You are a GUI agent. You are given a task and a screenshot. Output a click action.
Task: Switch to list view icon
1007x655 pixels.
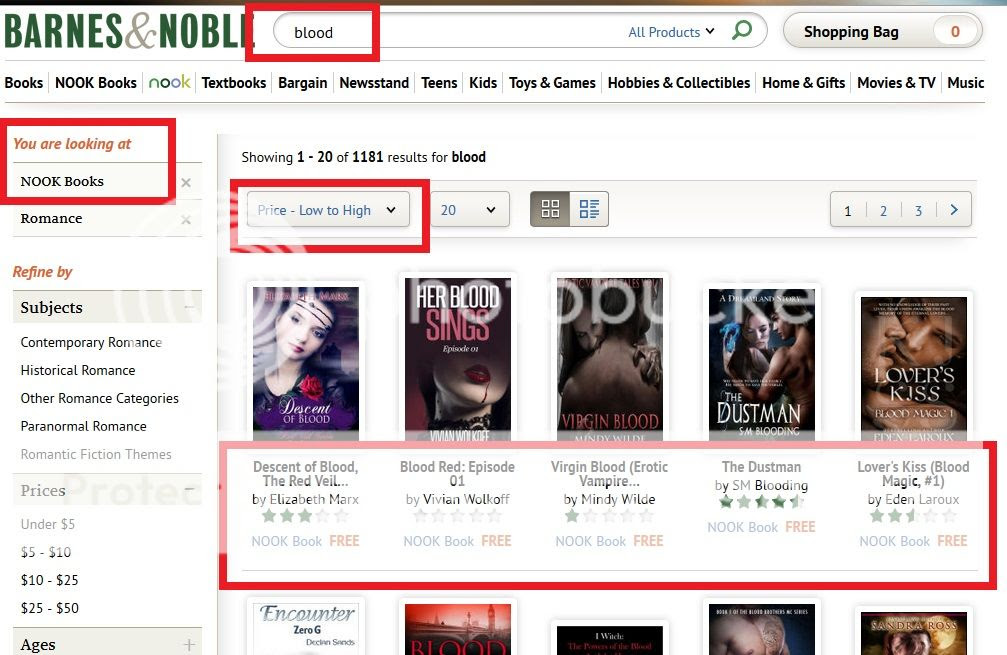(x=589, y=209)
